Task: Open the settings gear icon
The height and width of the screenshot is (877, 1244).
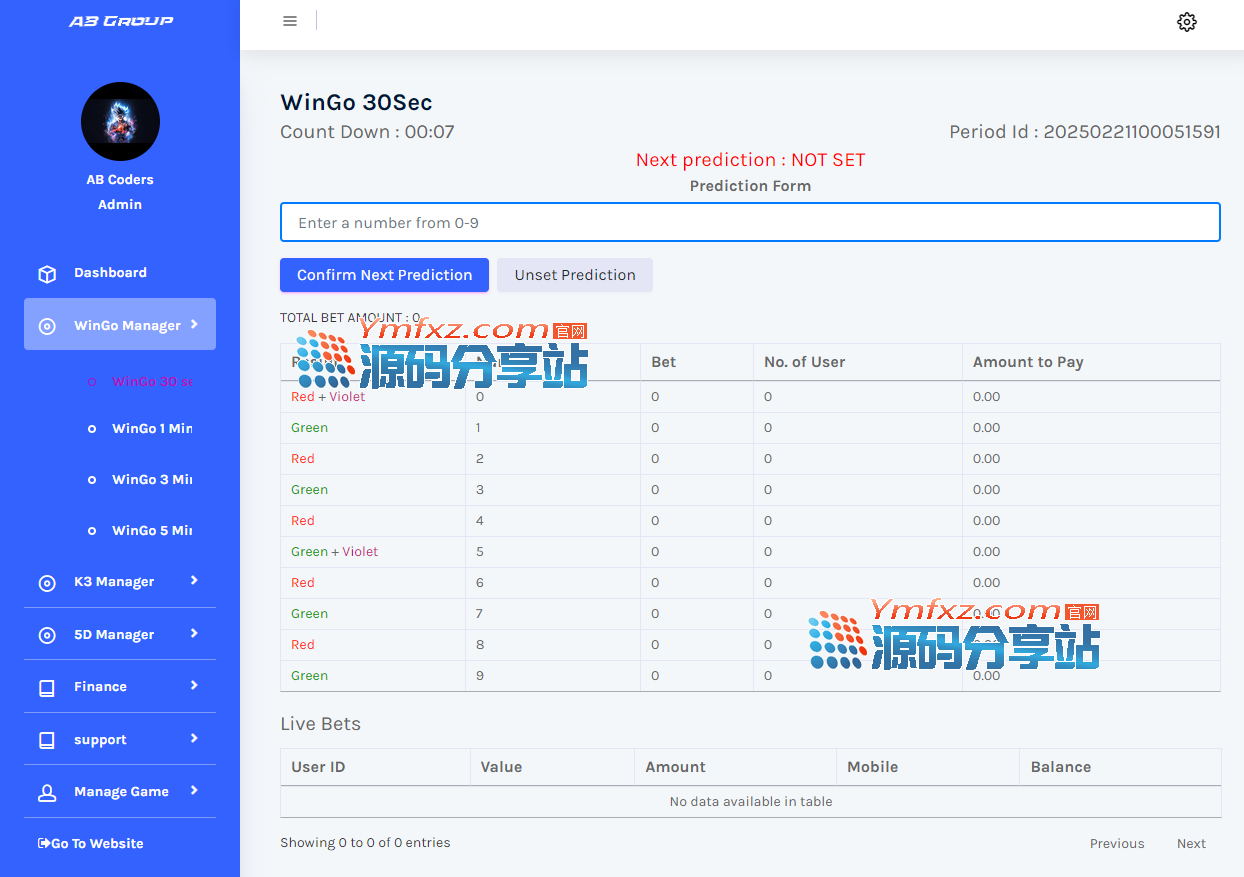Action: click(x=1186, y=22)
